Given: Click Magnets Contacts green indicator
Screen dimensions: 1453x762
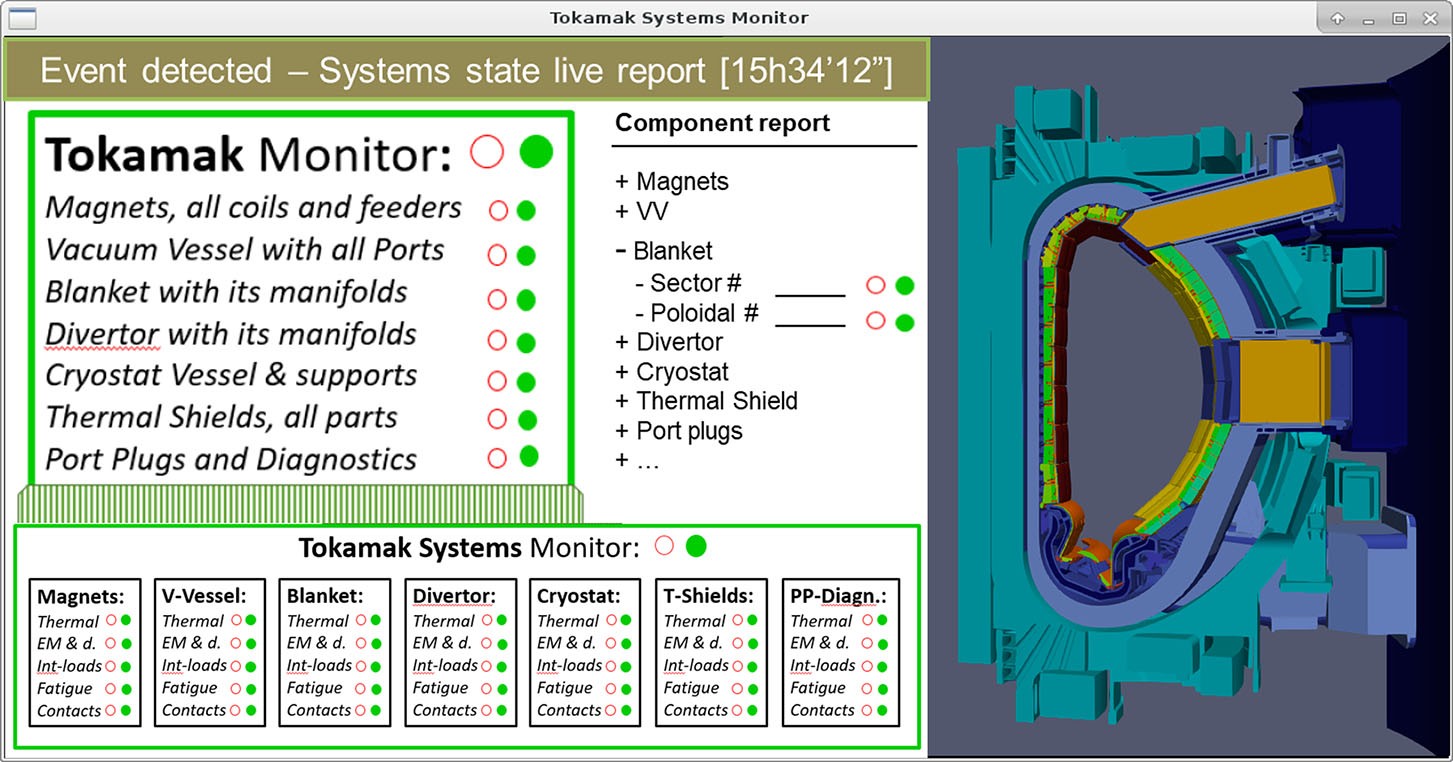Looking at the screenshot, I should pyautogui.click(x=126, y=710).
